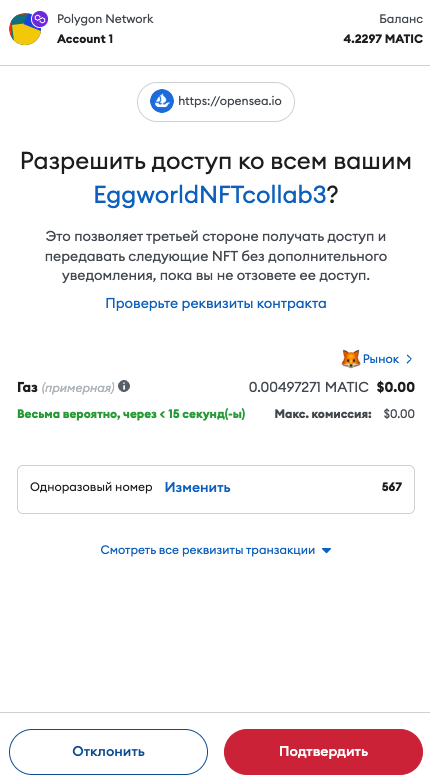The image size is (430, 779).
Task: Click the Polygon network badge icon
Action: [39, 19]
